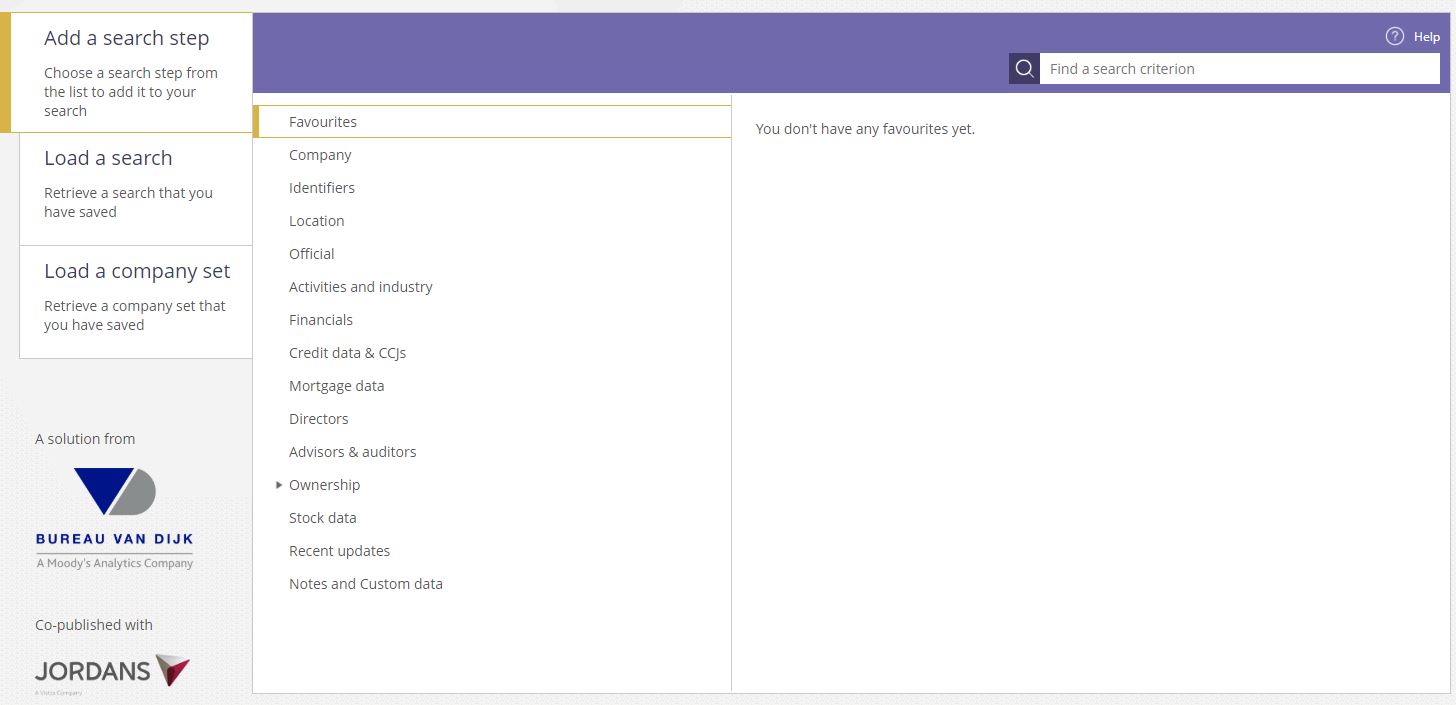Open the Directors category
This screenshot has width=1456, height=705.
point(318,419)
